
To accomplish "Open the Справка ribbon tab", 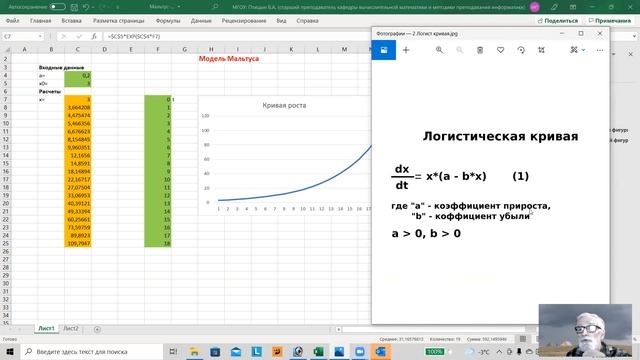I will (307, 20).
